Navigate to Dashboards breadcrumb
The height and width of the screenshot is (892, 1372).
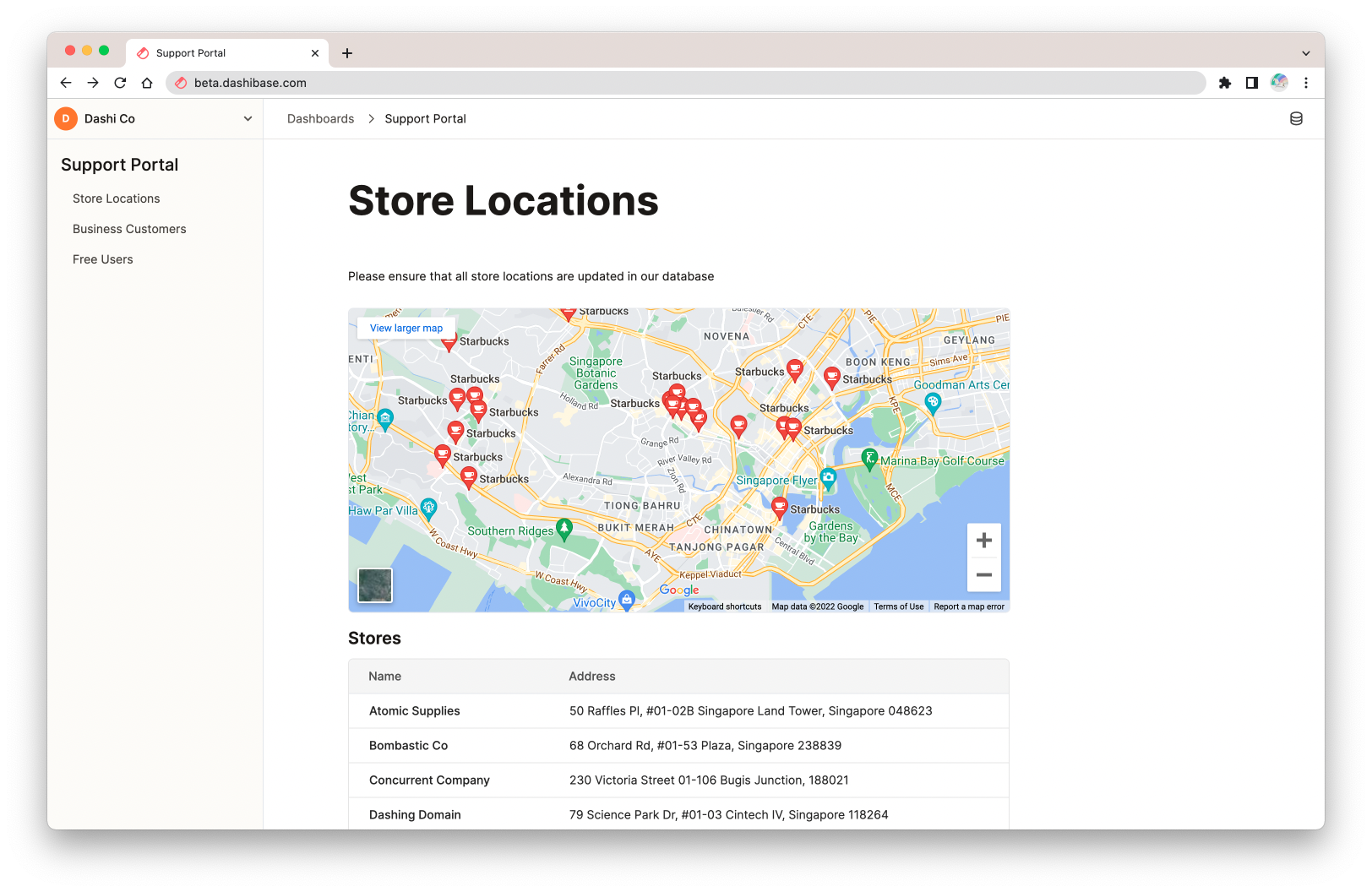click(x=320, y=119)
